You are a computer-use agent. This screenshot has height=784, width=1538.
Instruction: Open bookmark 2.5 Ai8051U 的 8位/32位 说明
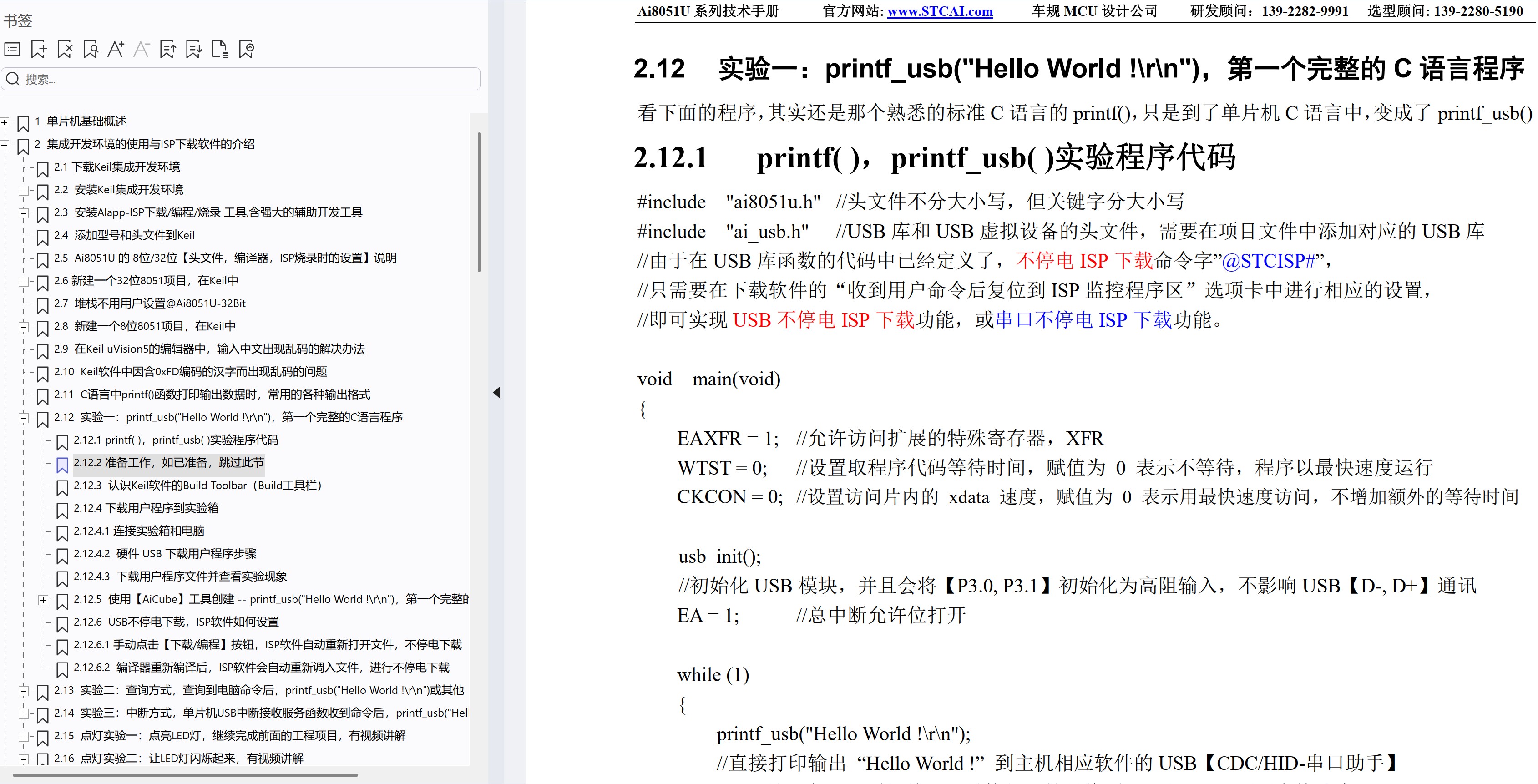pyautogui.click(x=225, y=258)
